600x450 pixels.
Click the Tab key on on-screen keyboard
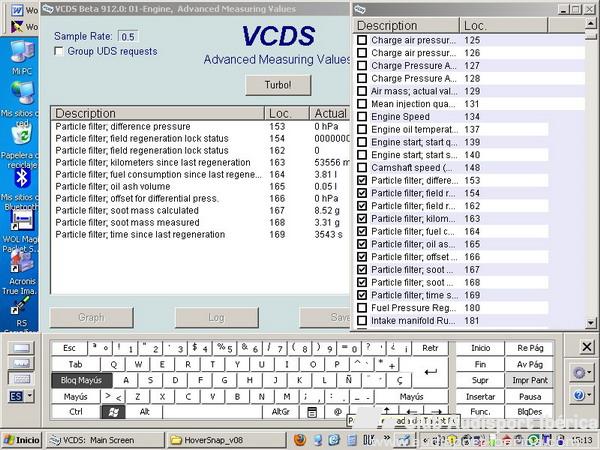(75, 364)
